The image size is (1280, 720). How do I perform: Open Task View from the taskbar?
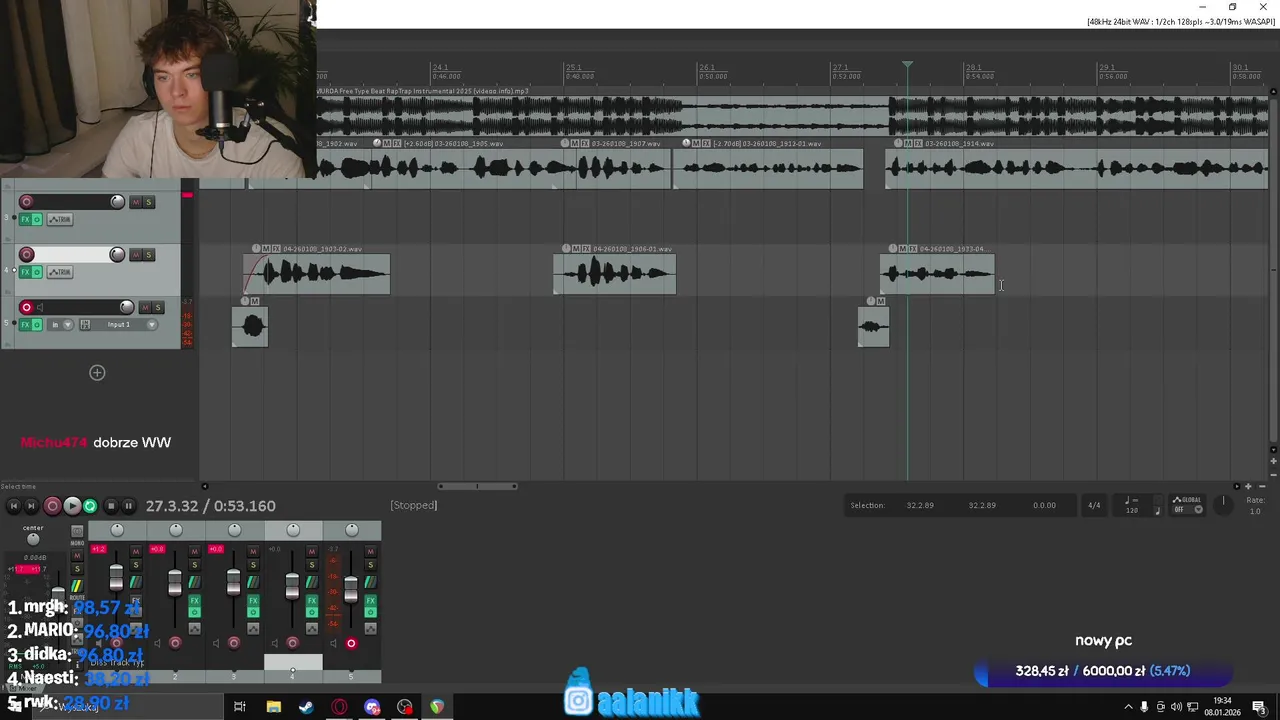point(240,707)
